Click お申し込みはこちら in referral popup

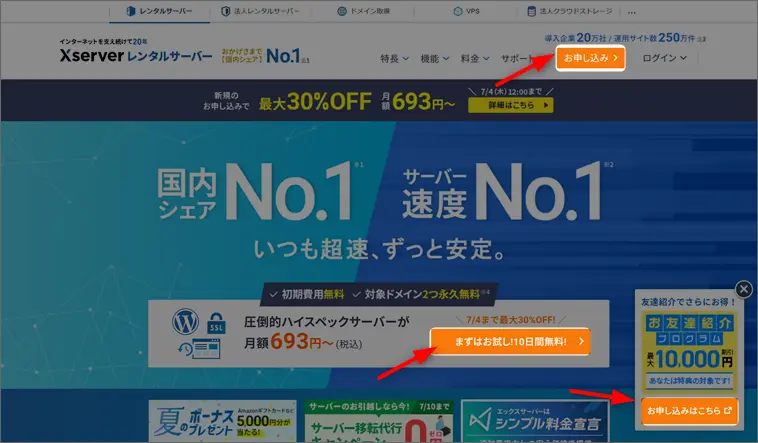click(689, 410)
